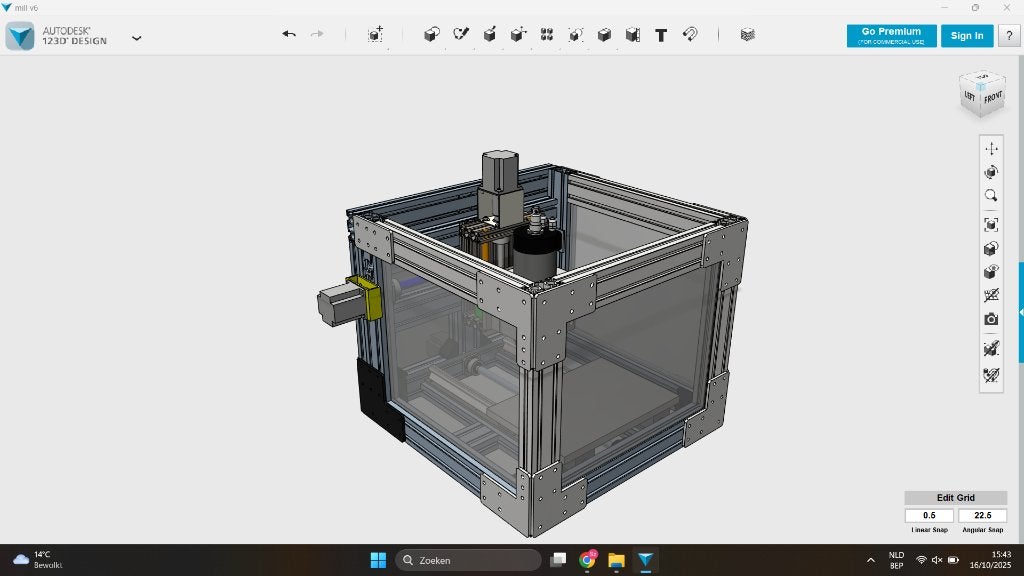Click the Sign In button

pyautogui.click(x=967, y=36)
